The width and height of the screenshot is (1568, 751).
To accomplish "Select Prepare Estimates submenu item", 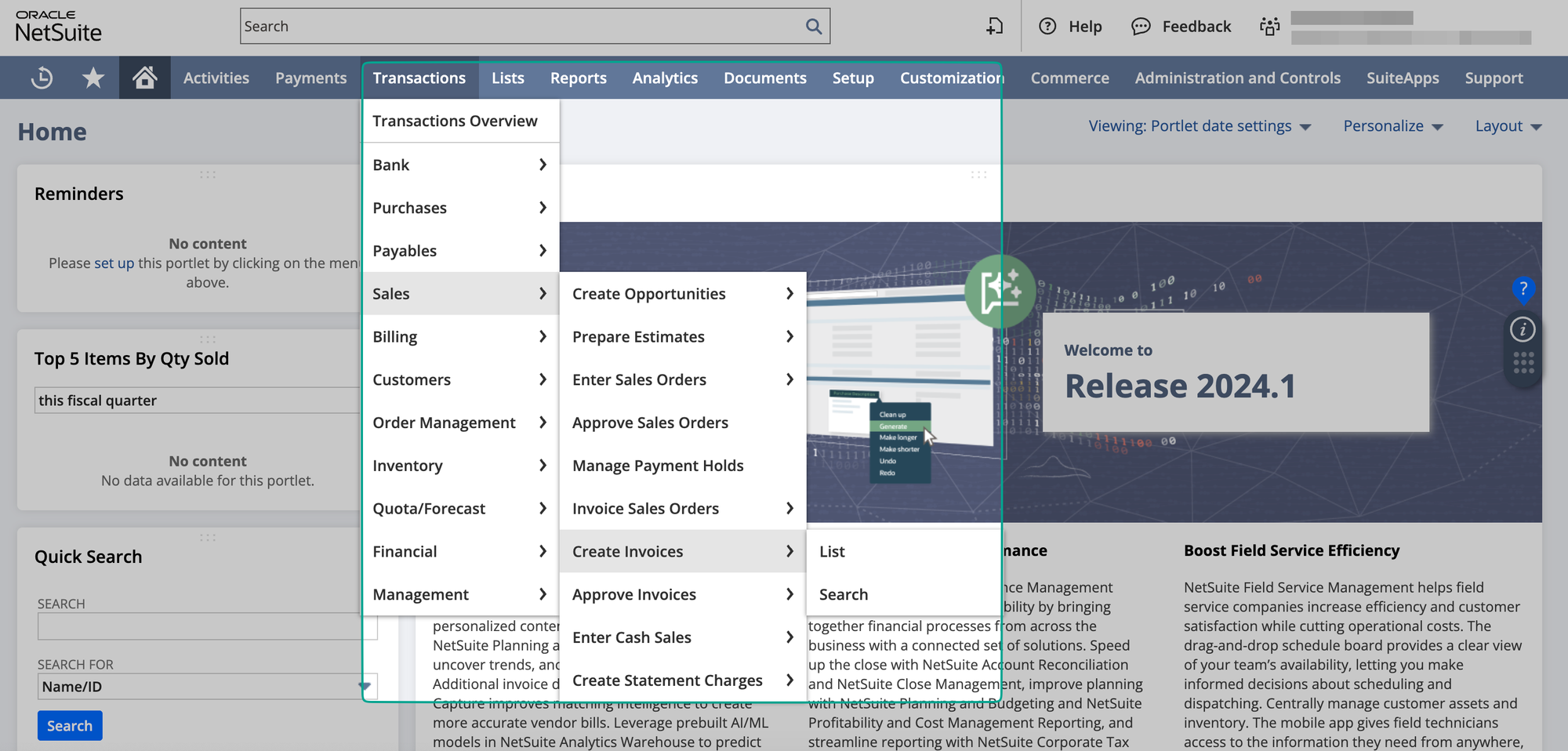I will tap(683, 336).
